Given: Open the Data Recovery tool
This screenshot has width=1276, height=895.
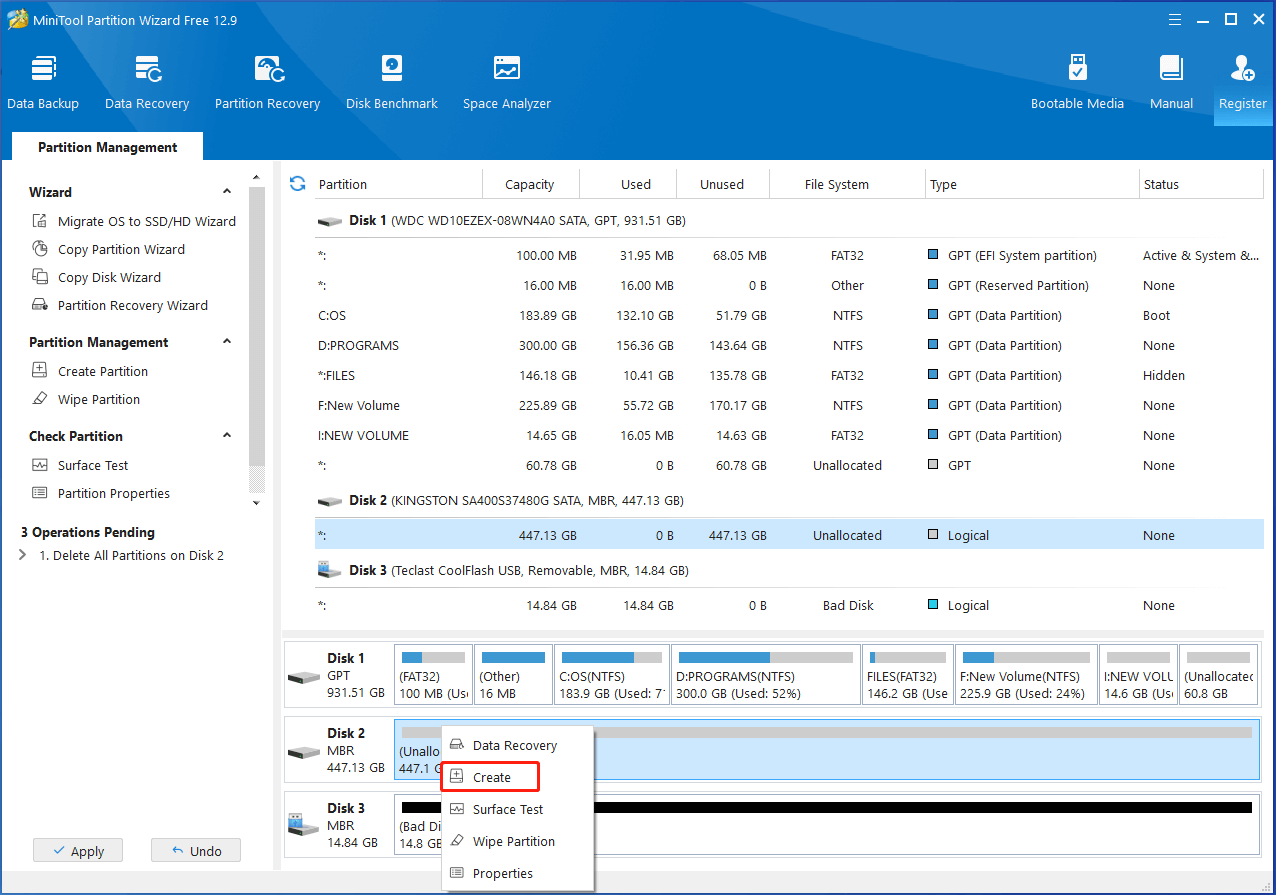Looking at the screenshot, I should click(147, 82).
